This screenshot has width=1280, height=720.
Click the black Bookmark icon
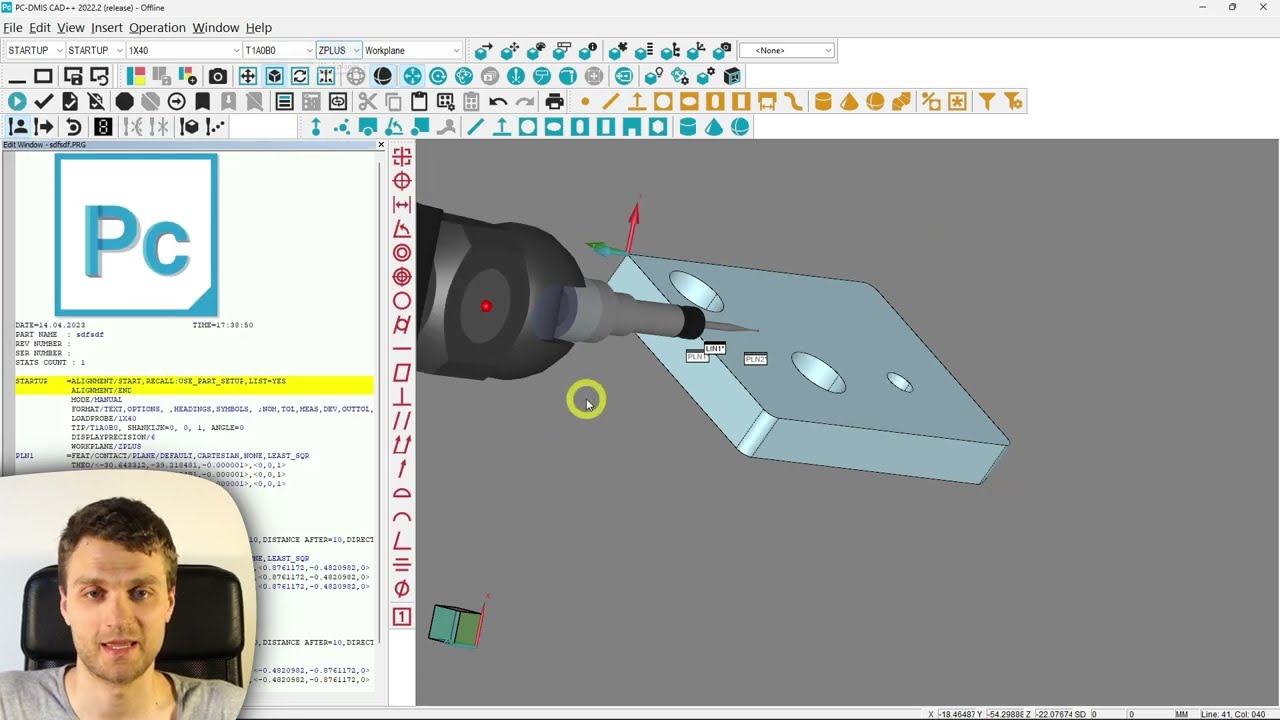(203, 101)
